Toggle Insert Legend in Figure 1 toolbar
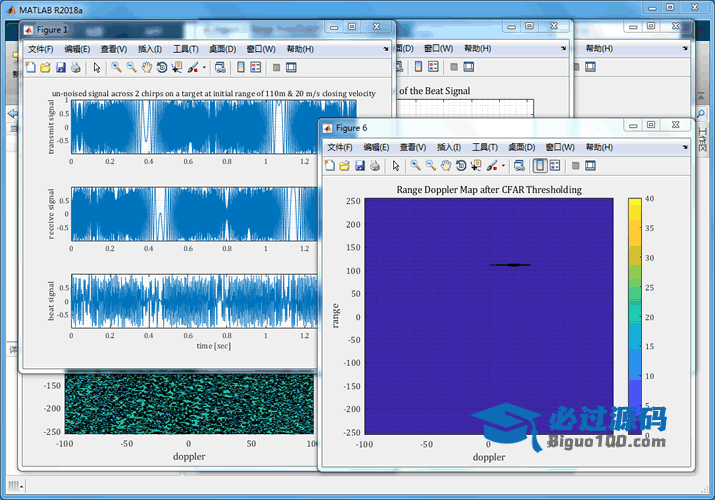Image resolution: width=715 pixels, height=500 pixels. coord(256,67)
